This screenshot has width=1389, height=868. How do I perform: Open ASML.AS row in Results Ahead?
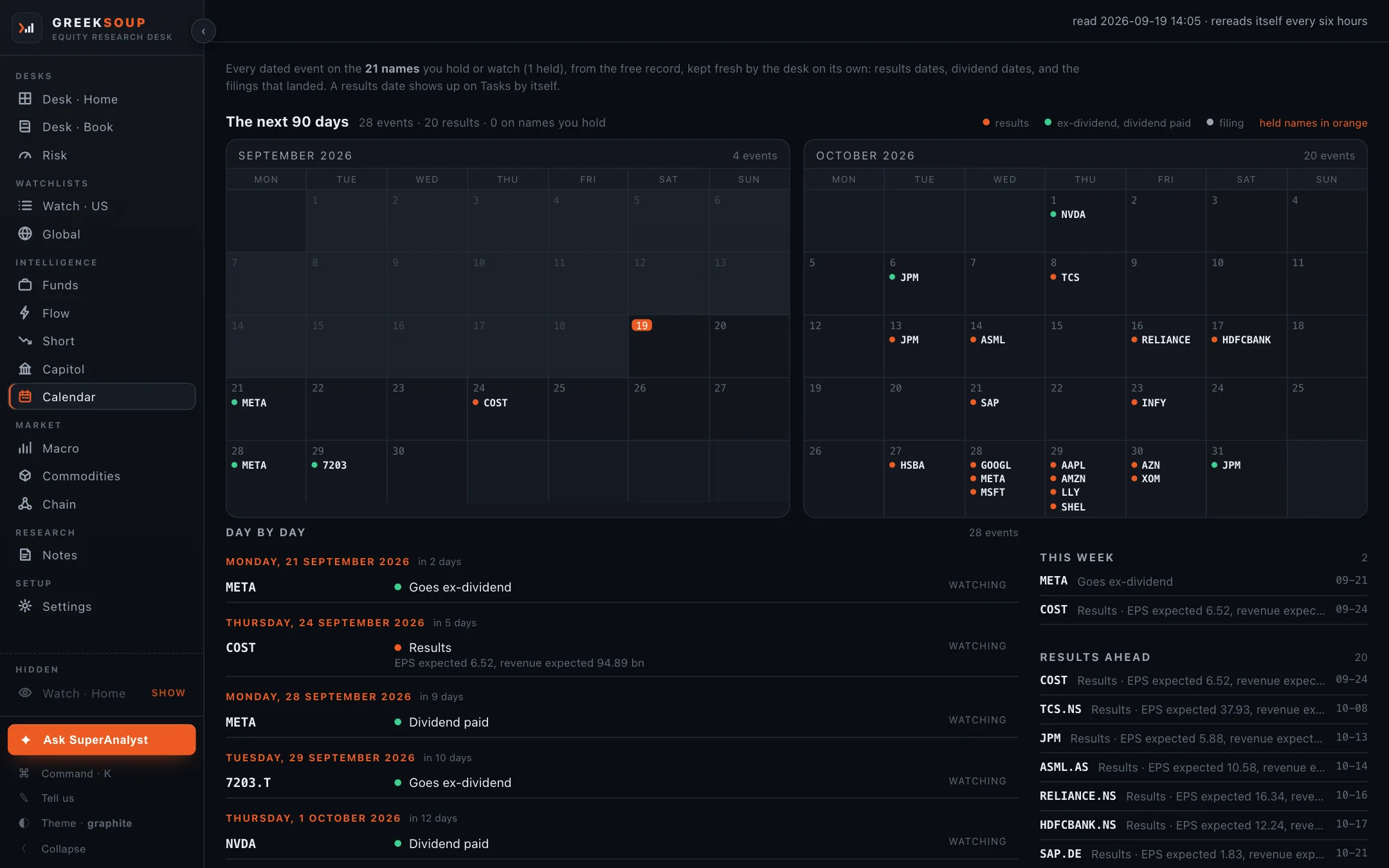pos(1204,767)
